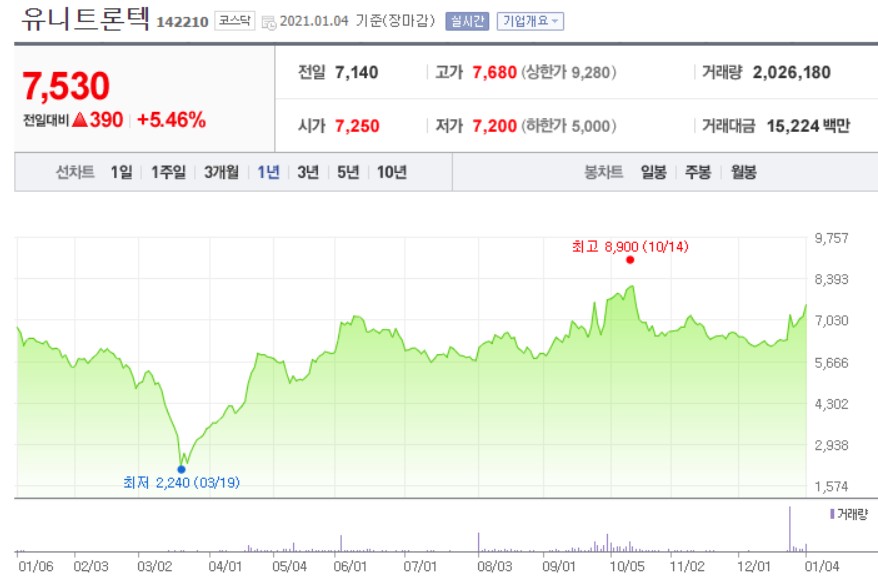Select the 1년 chart range
Viewport: 878px width, 587px height.
click(x=268, y=172)
